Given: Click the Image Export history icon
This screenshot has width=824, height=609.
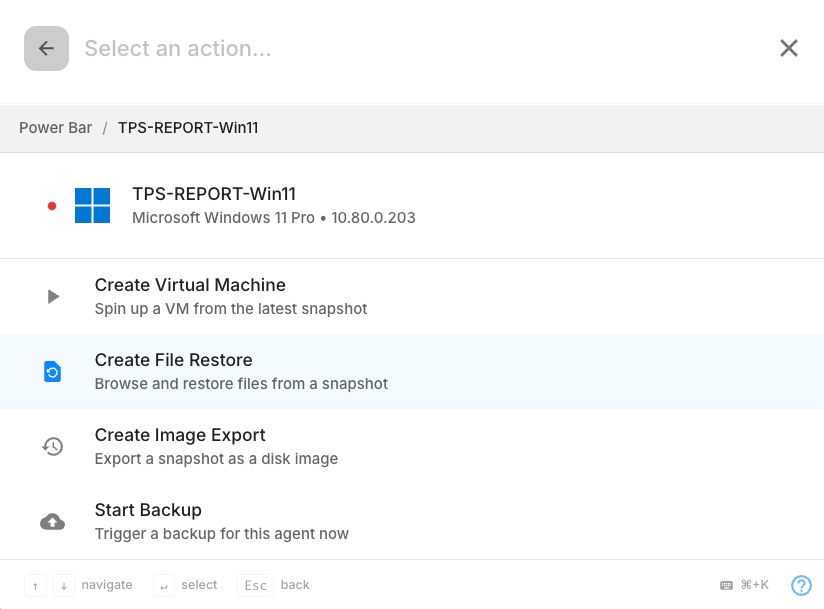Looking at the screenshot, I should 53,447.
